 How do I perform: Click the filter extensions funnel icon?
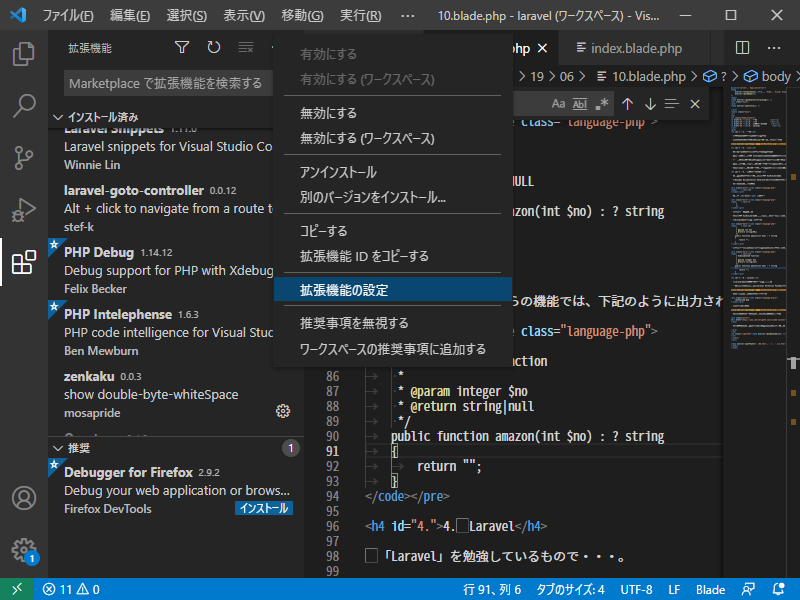pyautogui.click(x=182, y=47)
